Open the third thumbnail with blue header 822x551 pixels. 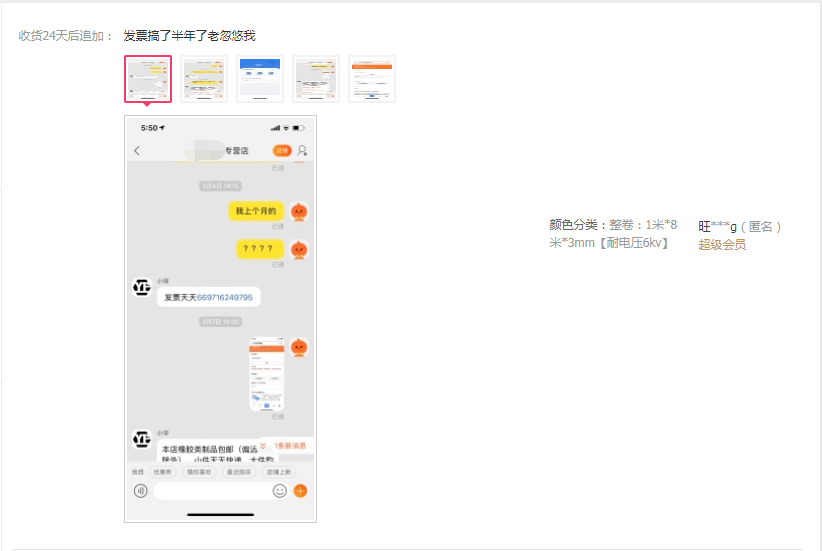point(260,79)
